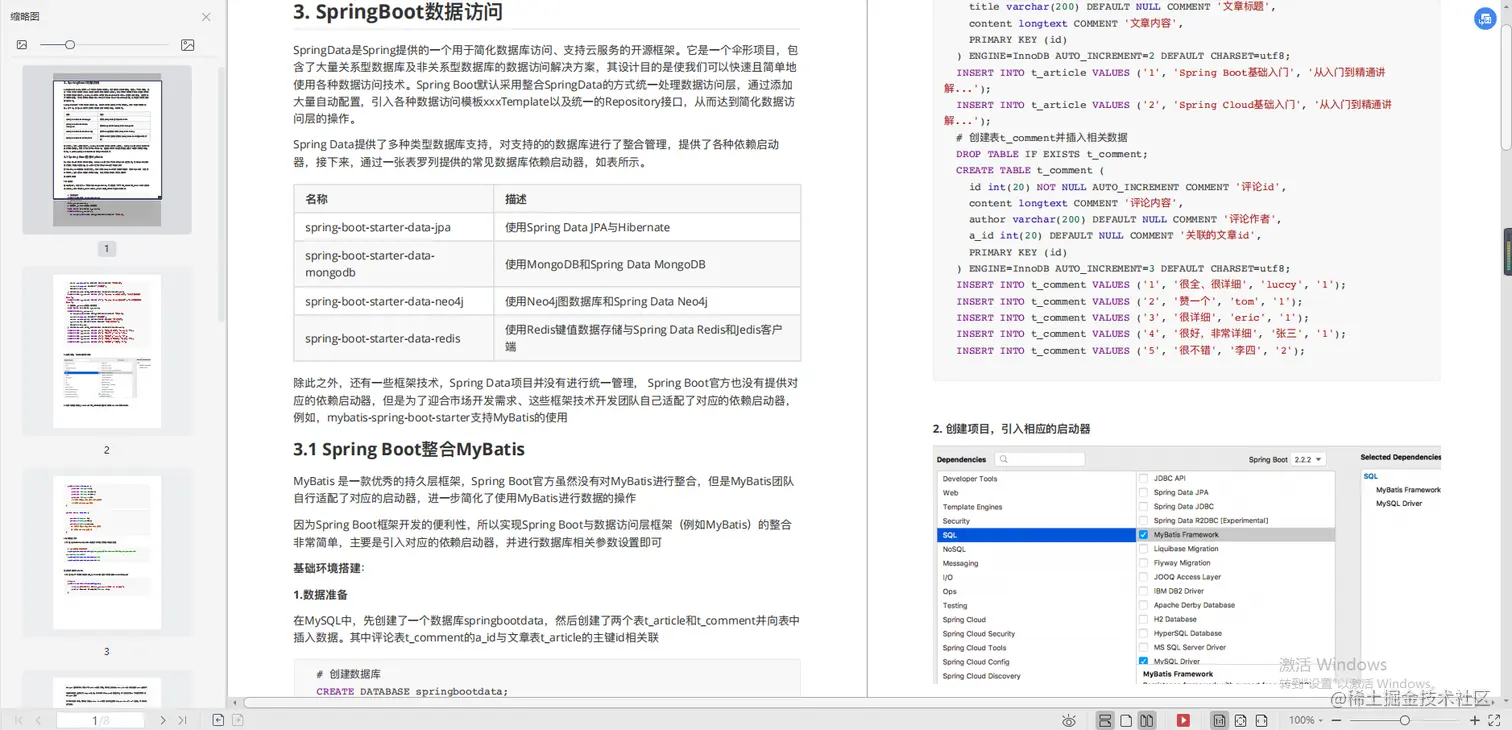Viewport: 1512px width, 730px height.
Task: Click the '3.1 Spring Boot整合MyBatis' heading
Action: (x=409, y=449)
